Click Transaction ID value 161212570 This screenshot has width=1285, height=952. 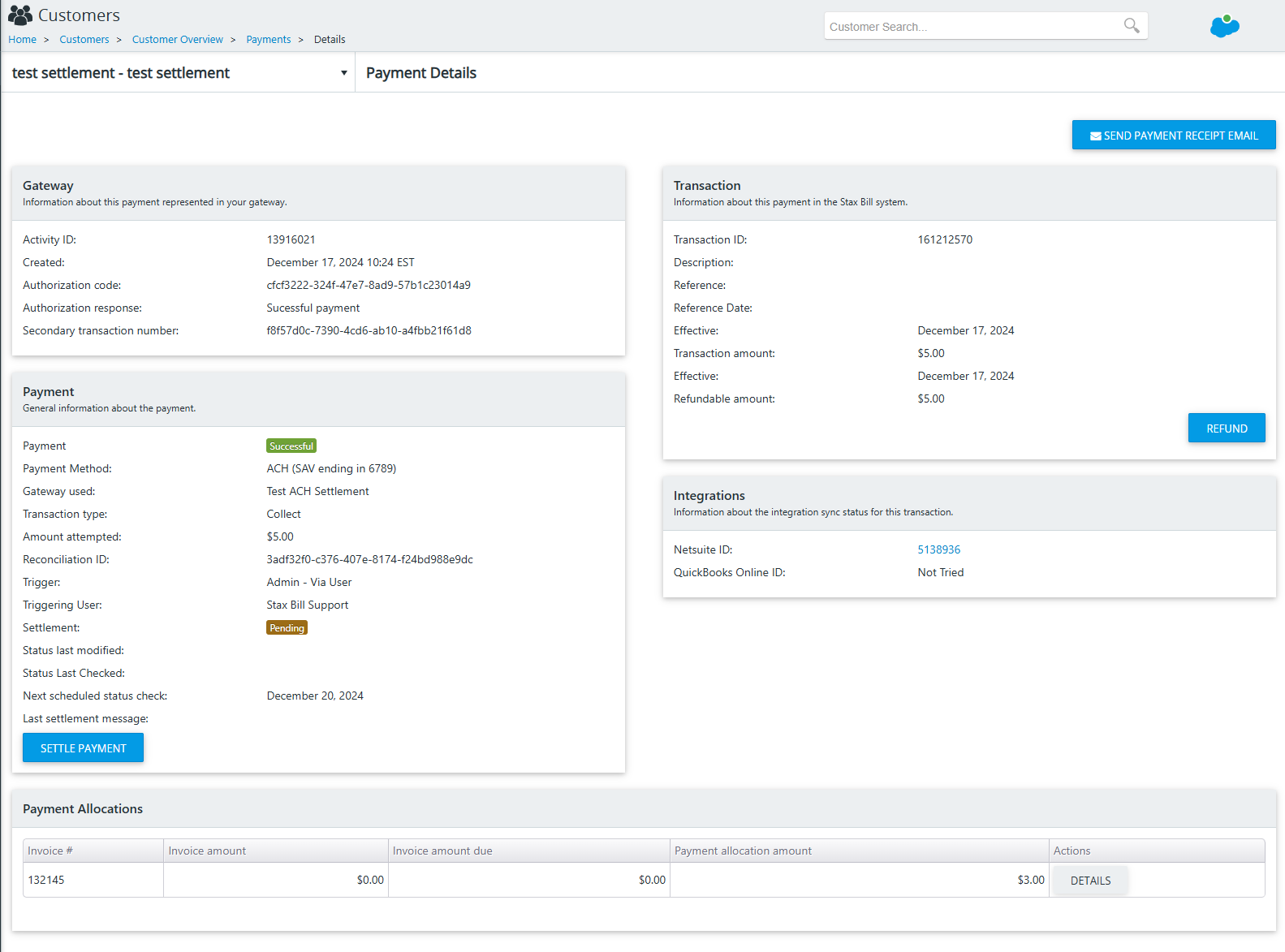[945, 240]
